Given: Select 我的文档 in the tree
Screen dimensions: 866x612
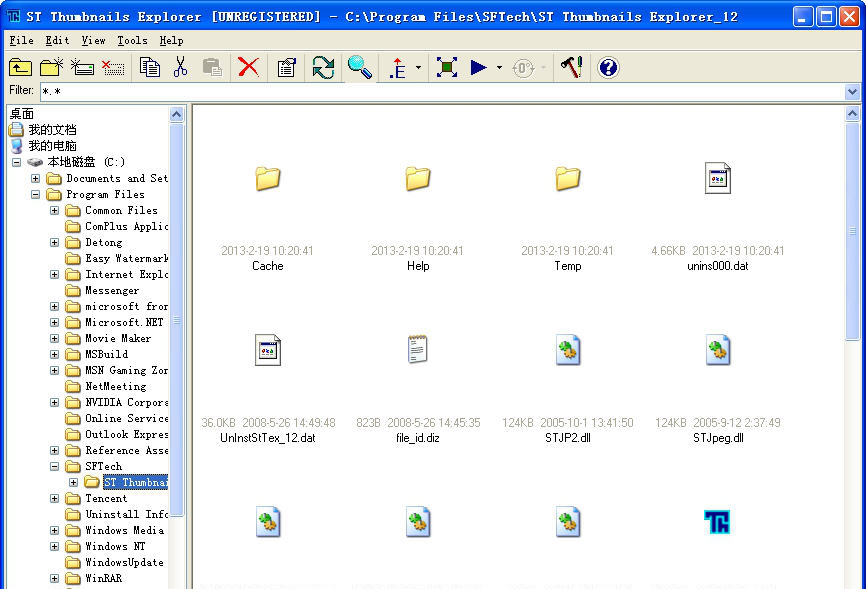Looking at the screenshot, I should tap(52, 130).
